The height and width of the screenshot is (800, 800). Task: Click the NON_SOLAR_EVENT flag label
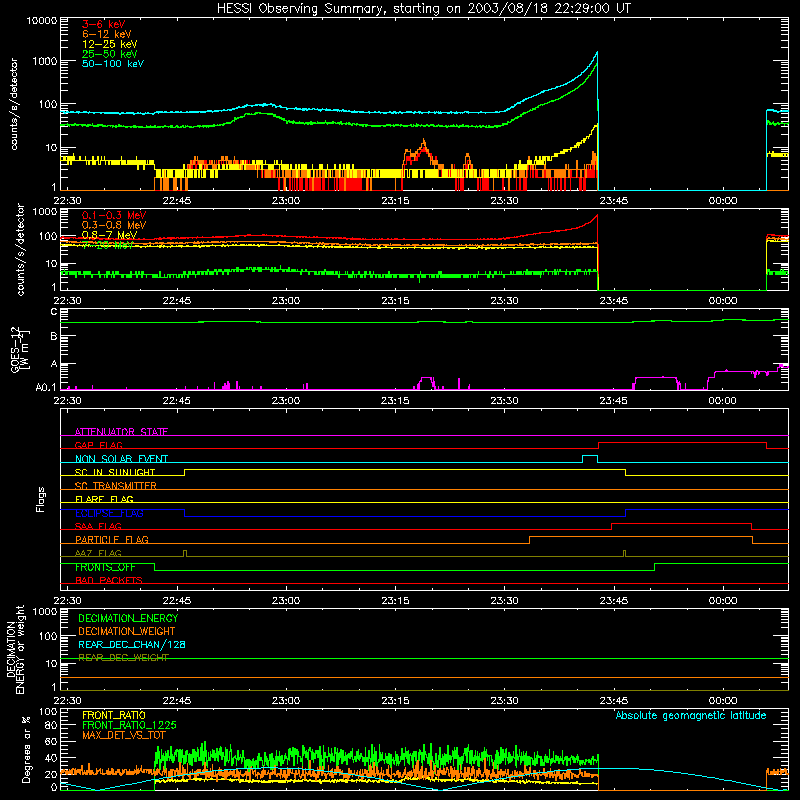coord(121,459)
